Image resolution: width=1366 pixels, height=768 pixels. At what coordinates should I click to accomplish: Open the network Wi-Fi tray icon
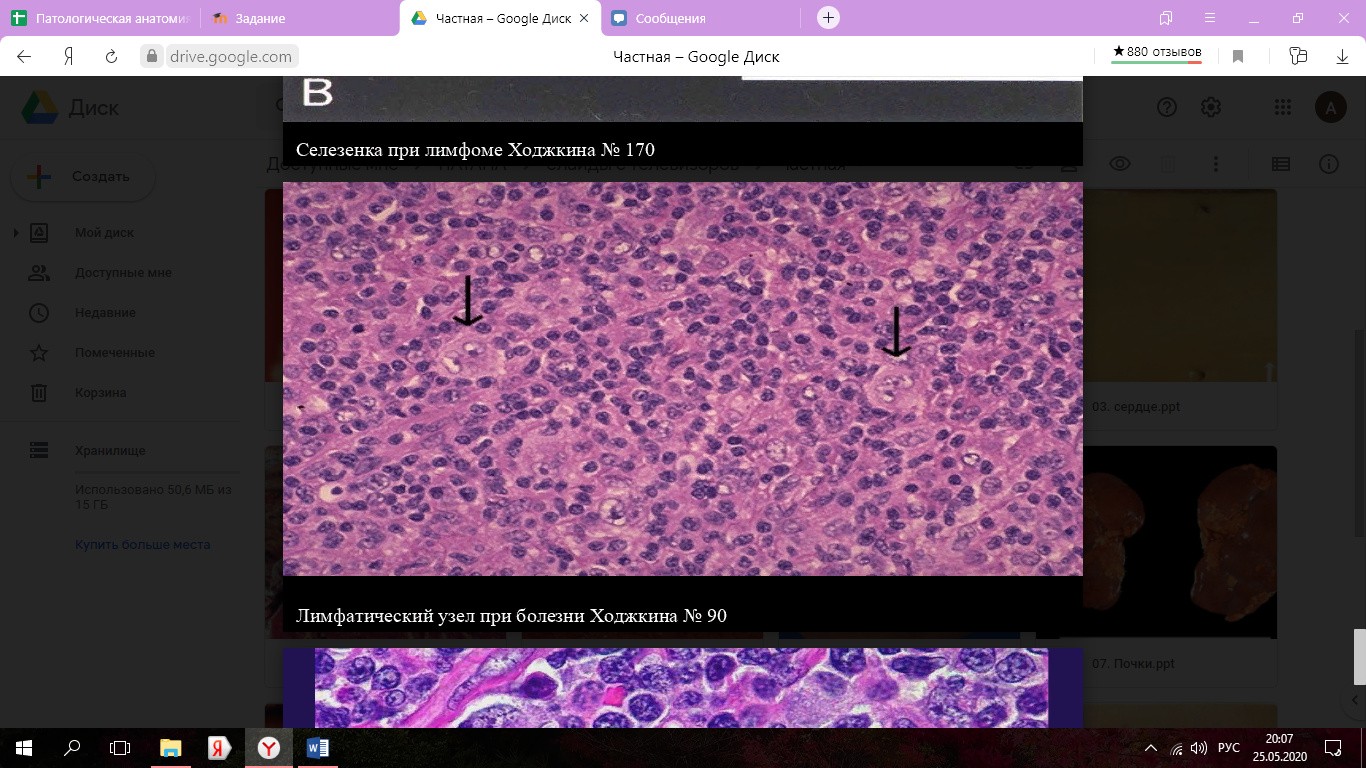(x=1176, y=747)
